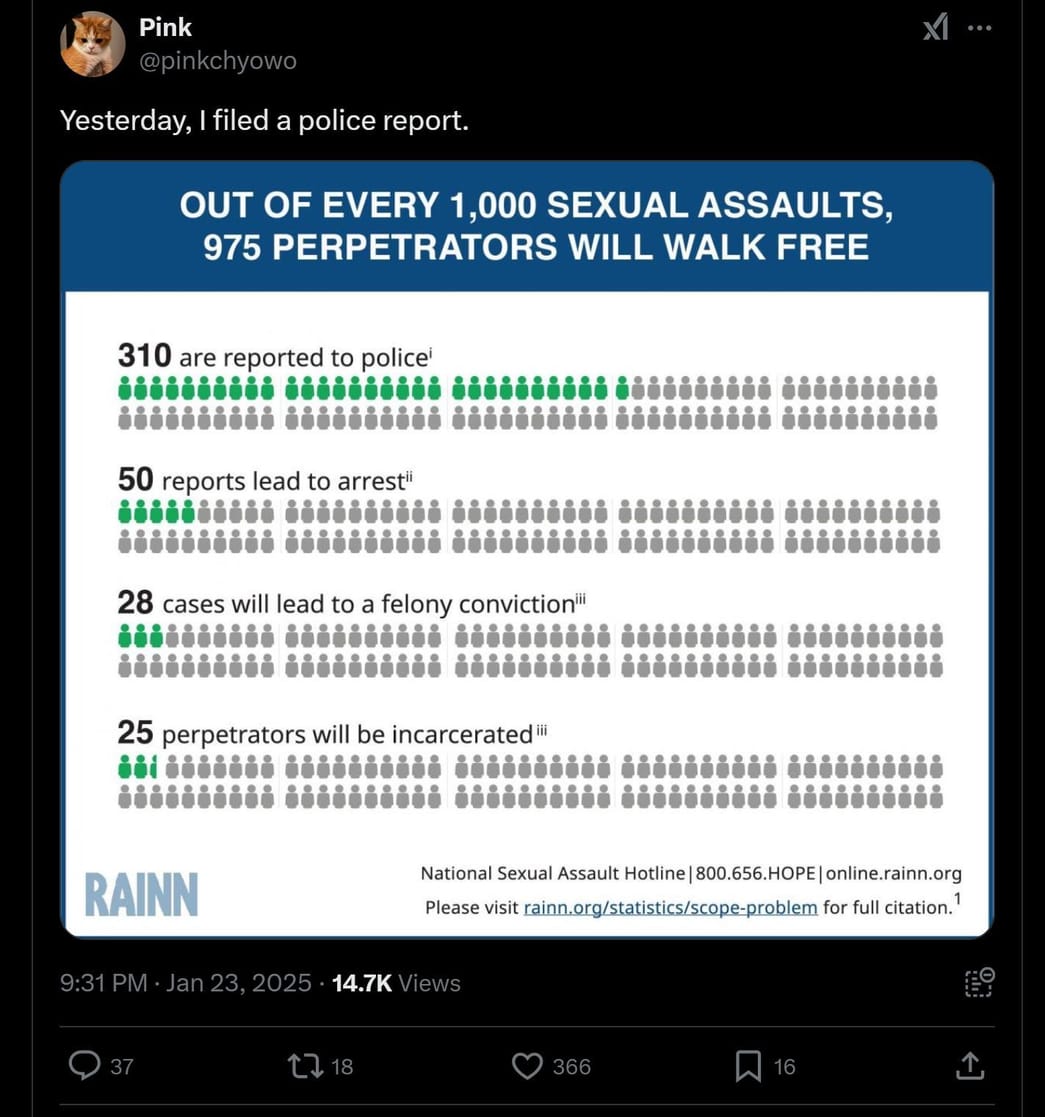This screenshot has height=1117, width=1045.
Task: Open the @pinkchyowo handle link
Action: click(218, 61)
